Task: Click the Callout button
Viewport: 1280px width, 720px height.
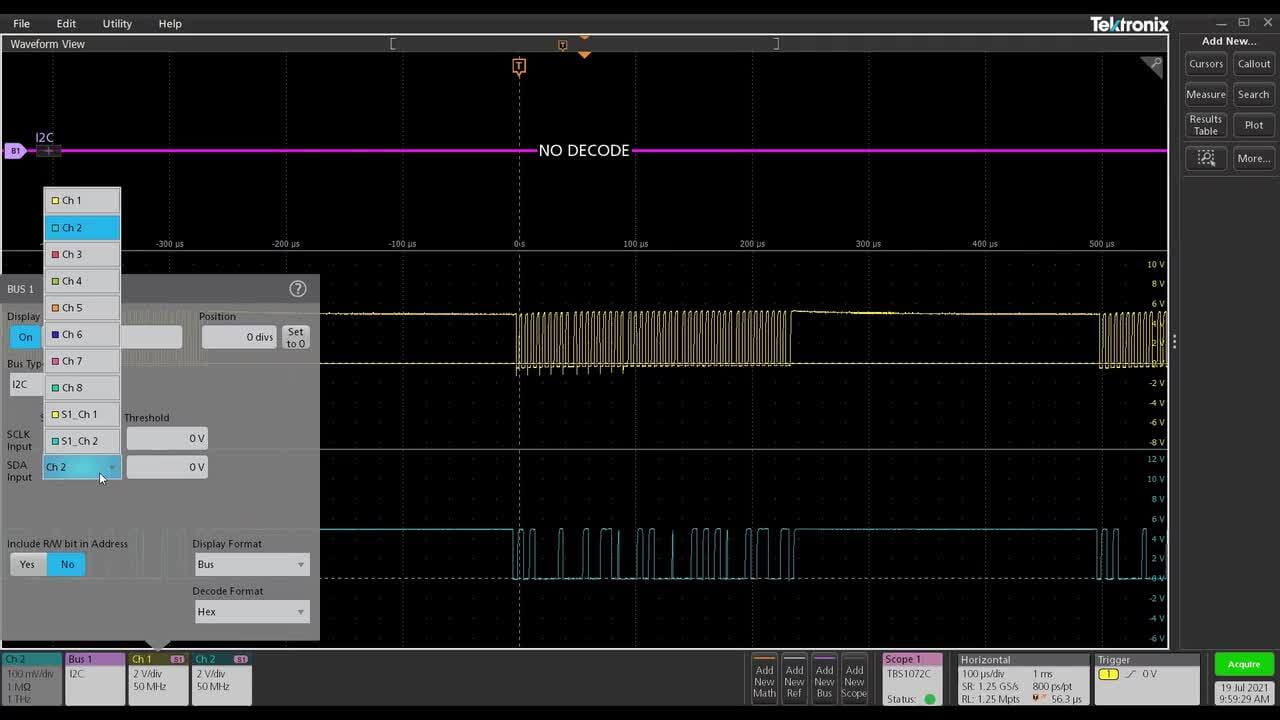Action: (x=1254, y=64)
